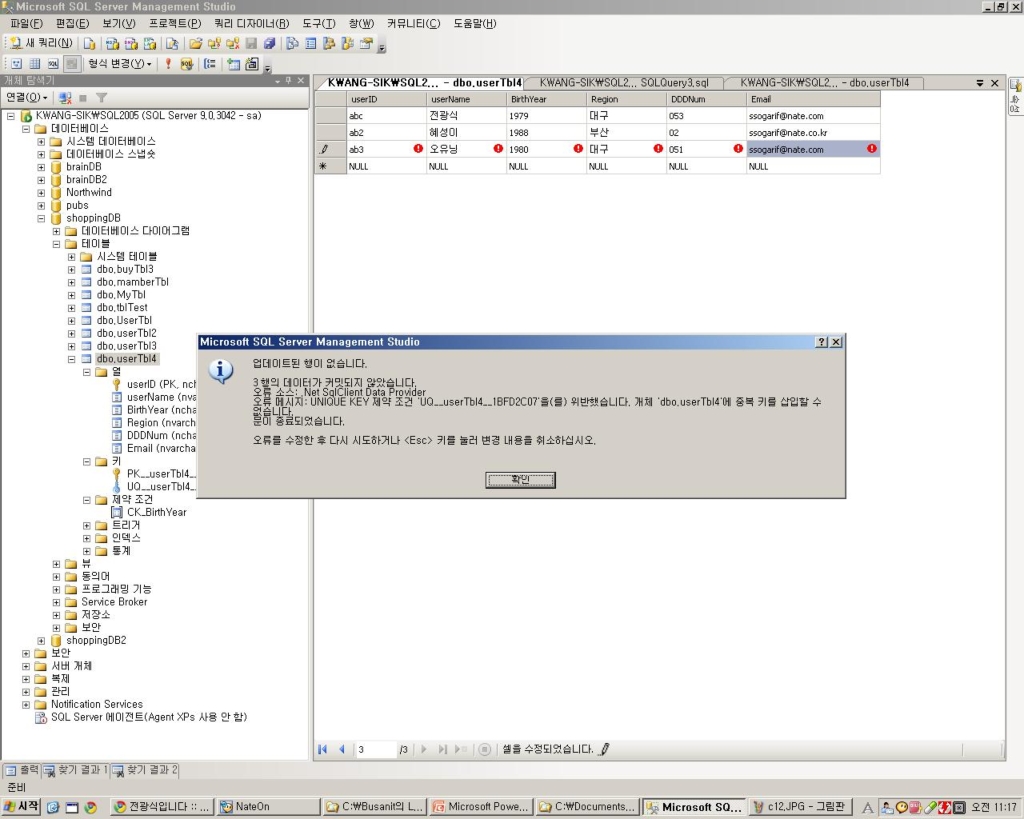Click the current row number input field
The image size is (1024, 819).
(x=376, y=749)
